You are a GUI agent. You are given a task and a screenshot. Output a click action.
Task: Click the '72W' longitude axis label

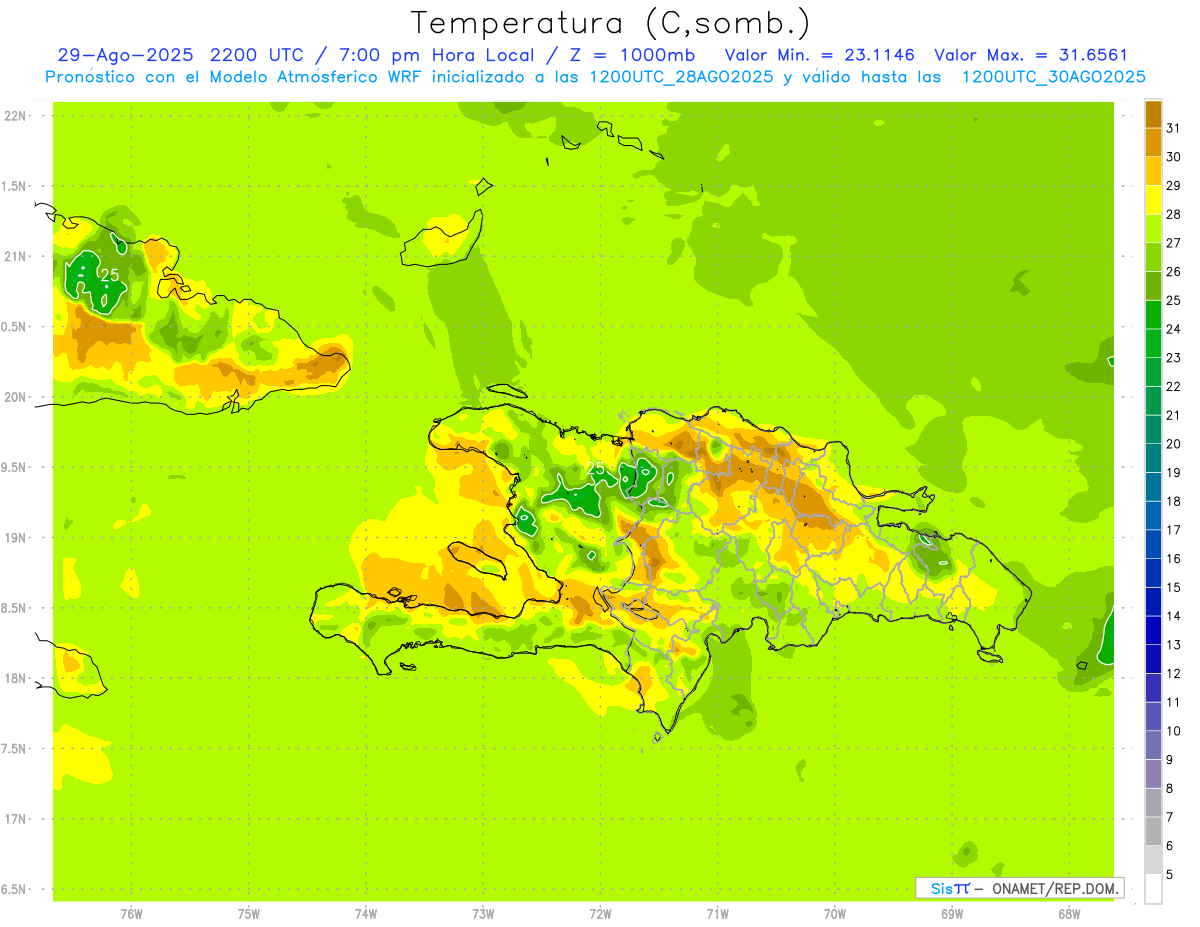[x=600, y=914]
